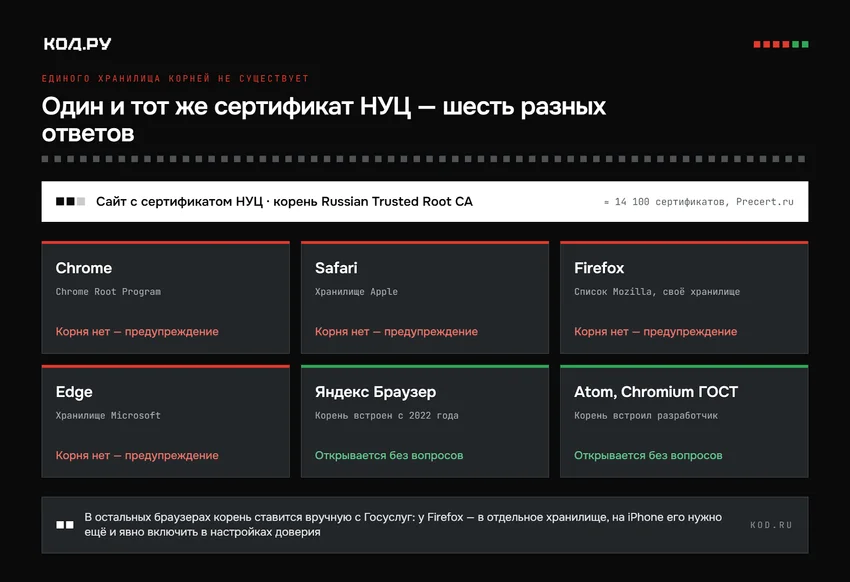Screen dimensions: 850x582
Task: Select the headline 'Один и тот же сертификат НУЦ'
Action: click(x=226, y=106)
